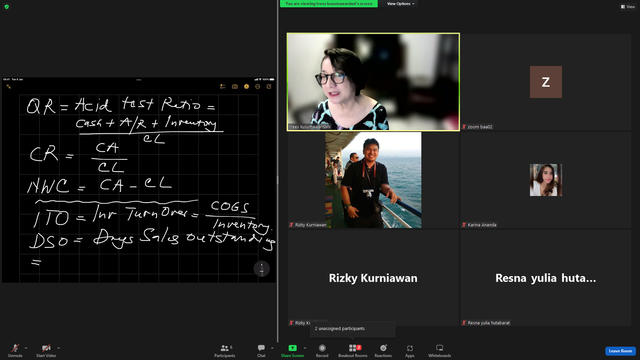Viewport: 640px width, 360px height.
Task: Click the green Share Screen button
Action: point(292,350)
